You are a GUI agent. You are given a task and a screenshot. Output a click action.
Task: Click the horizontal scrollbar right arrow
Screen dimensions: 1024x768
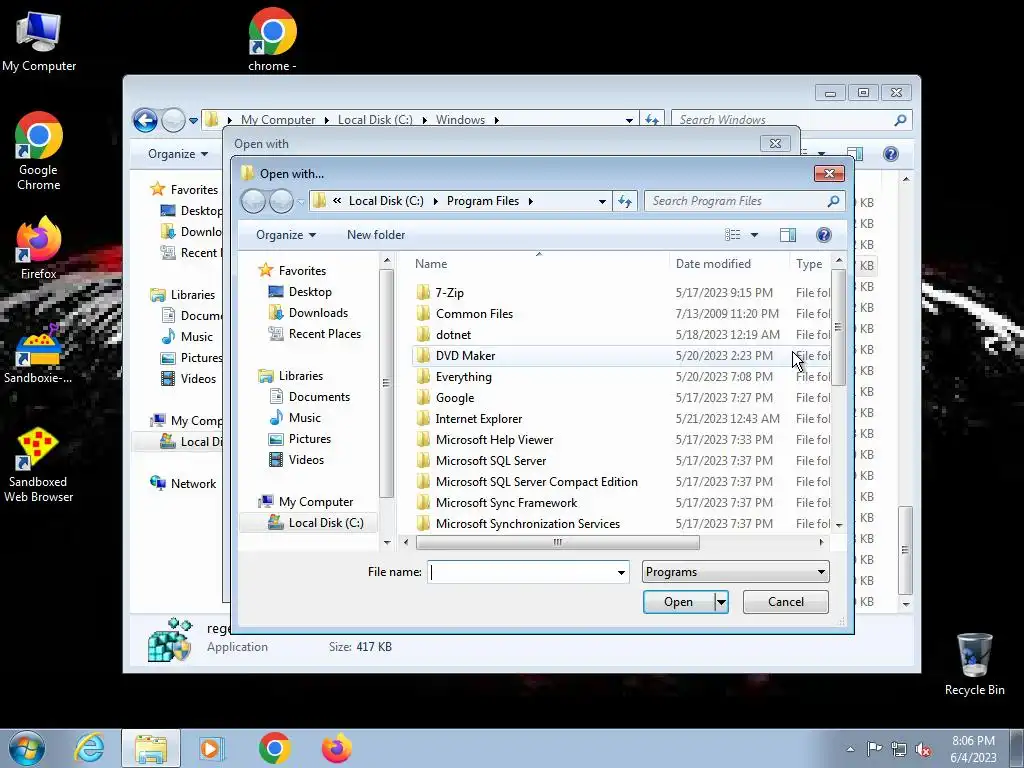[822, 542]
